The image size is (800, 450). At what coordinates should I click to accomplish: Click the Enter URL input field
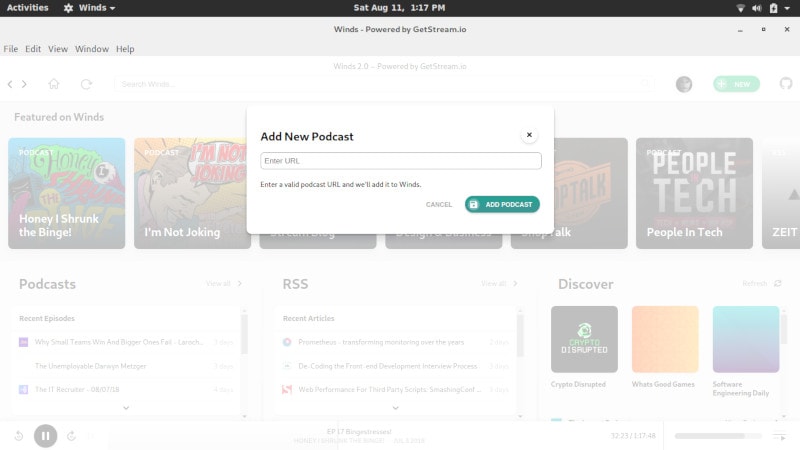point(401,161)
